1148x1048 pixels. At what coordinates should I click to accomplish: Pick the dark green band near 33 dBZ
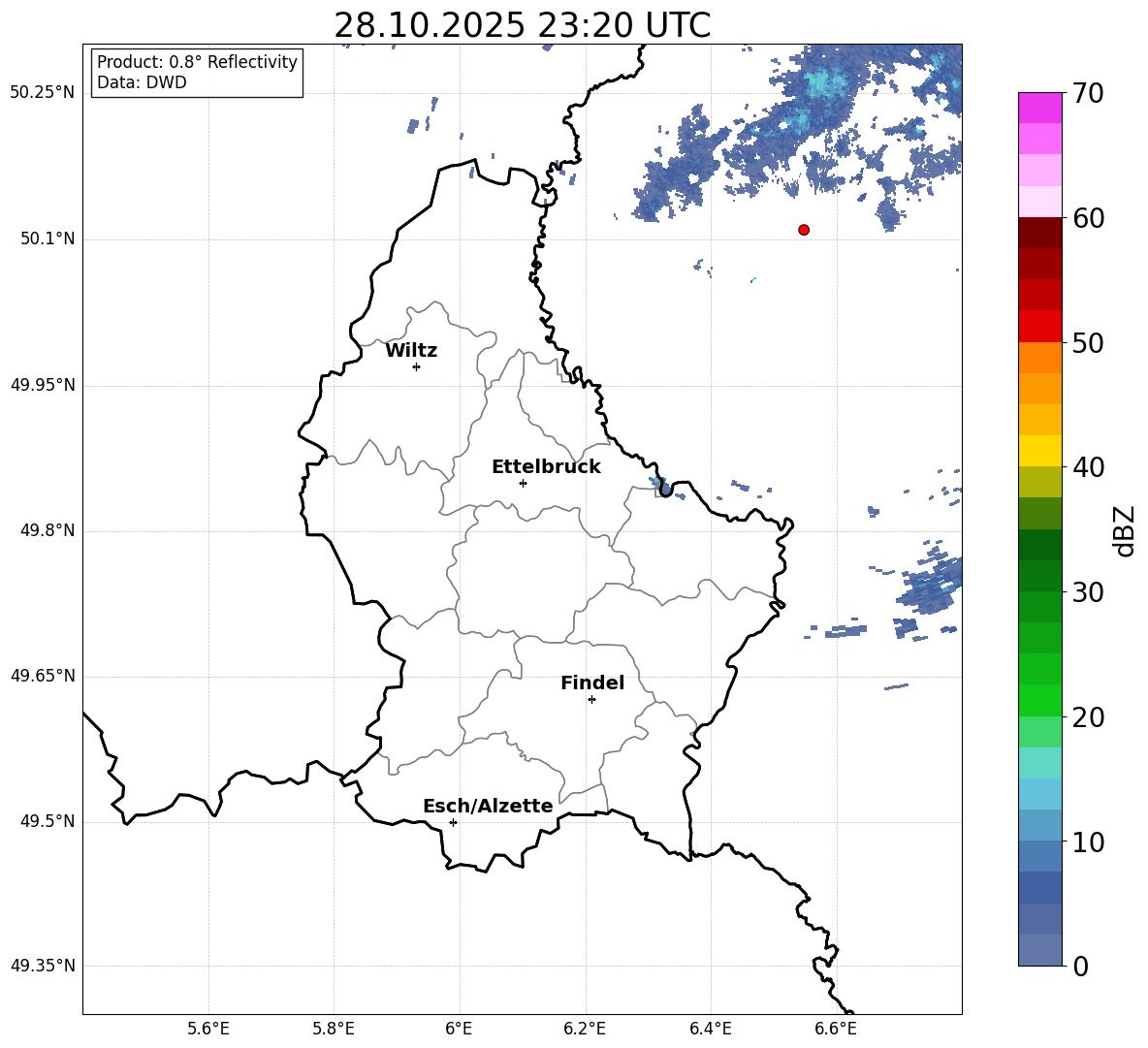1039,545
